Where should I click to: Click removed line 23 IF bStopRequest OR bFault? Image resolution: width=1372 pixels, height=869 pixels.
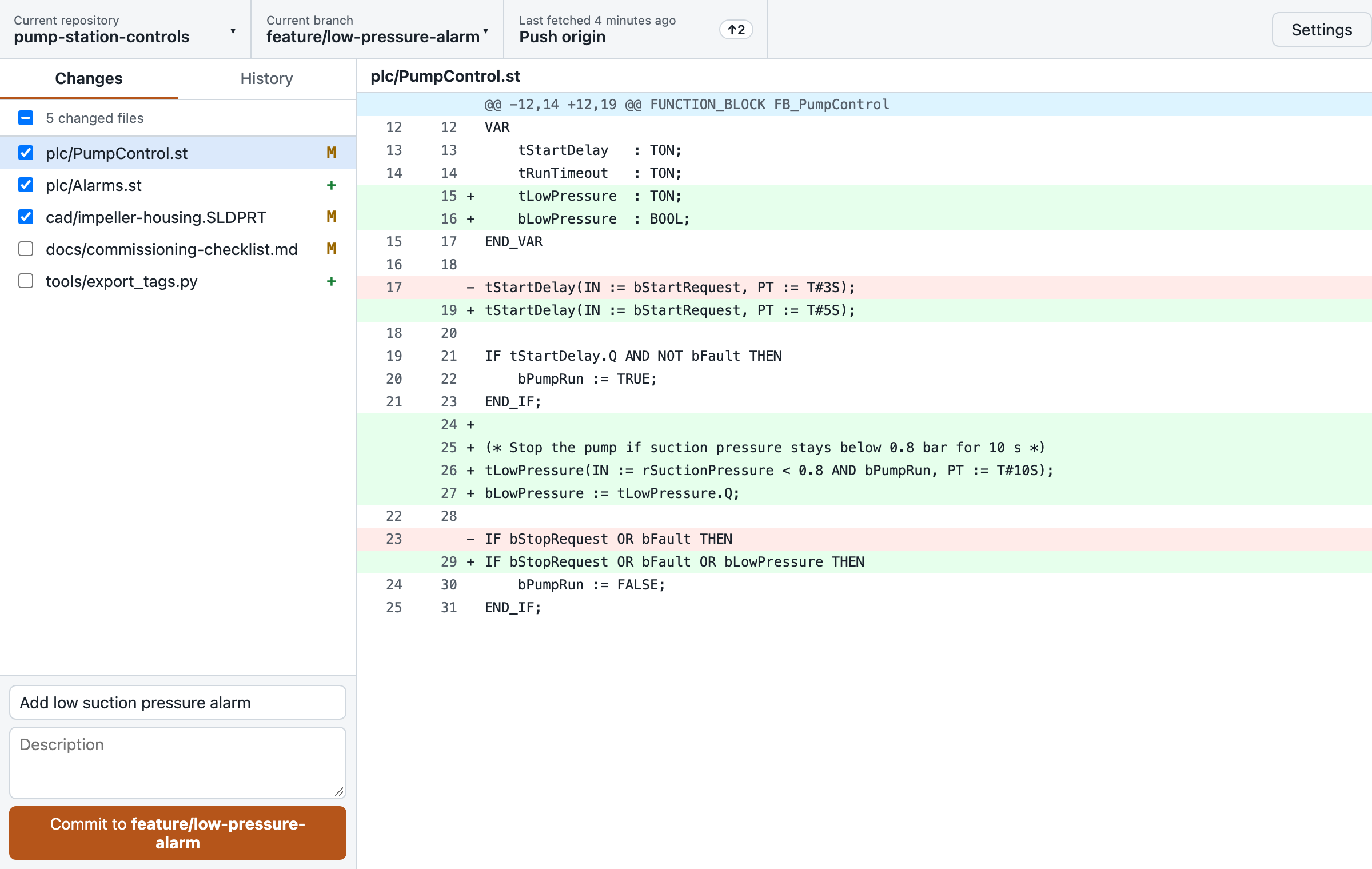click(864, 539)
